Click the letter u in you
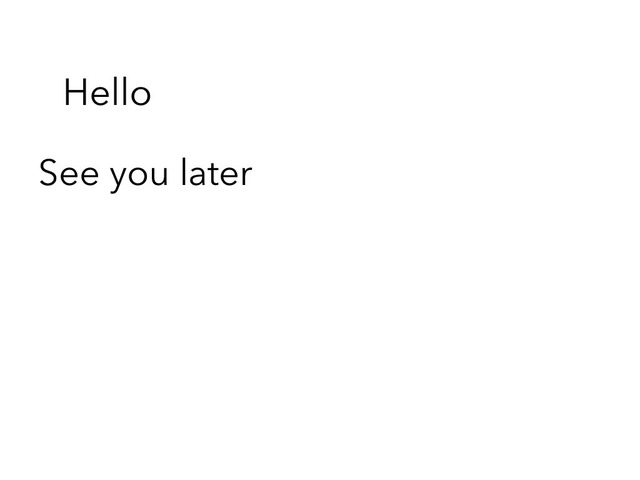Image resolution: width=640 pixels, height=480 pixels. click(x=160, y=176)
